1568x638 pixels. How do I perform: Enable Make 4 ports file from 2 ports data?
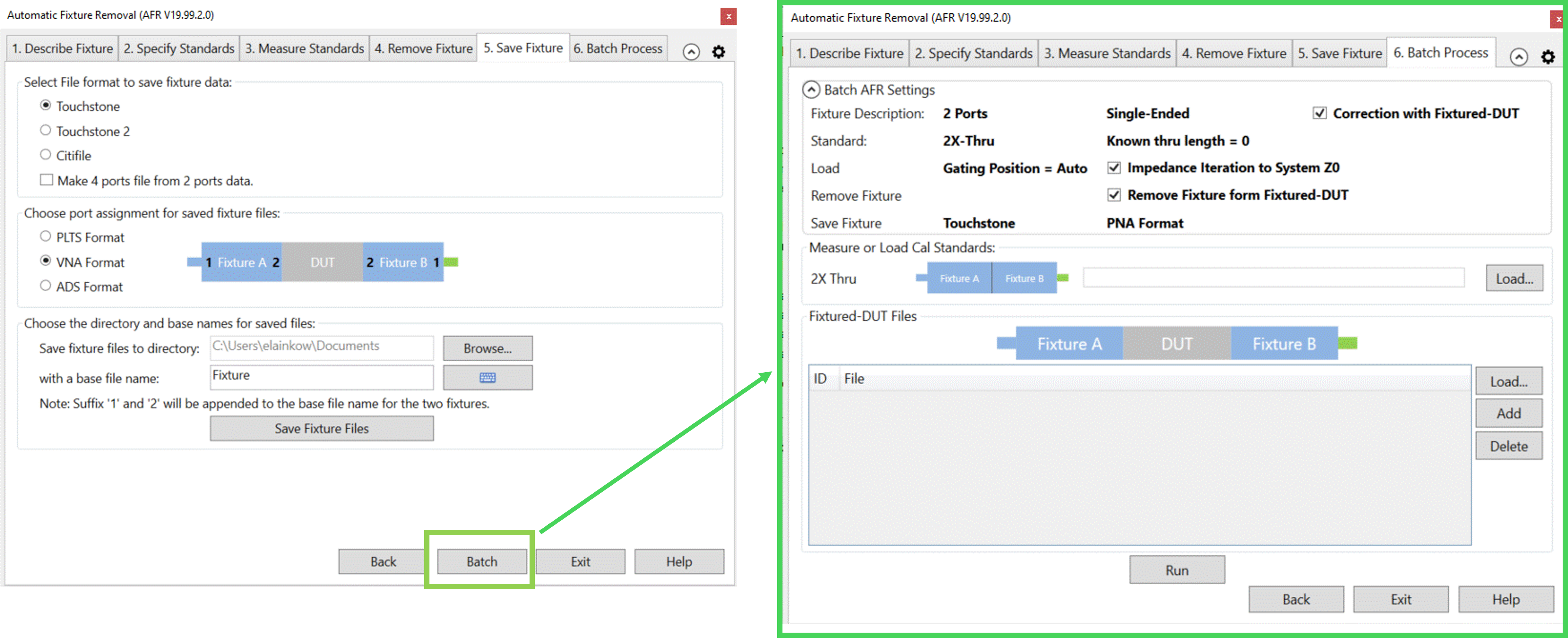(46, 180)
